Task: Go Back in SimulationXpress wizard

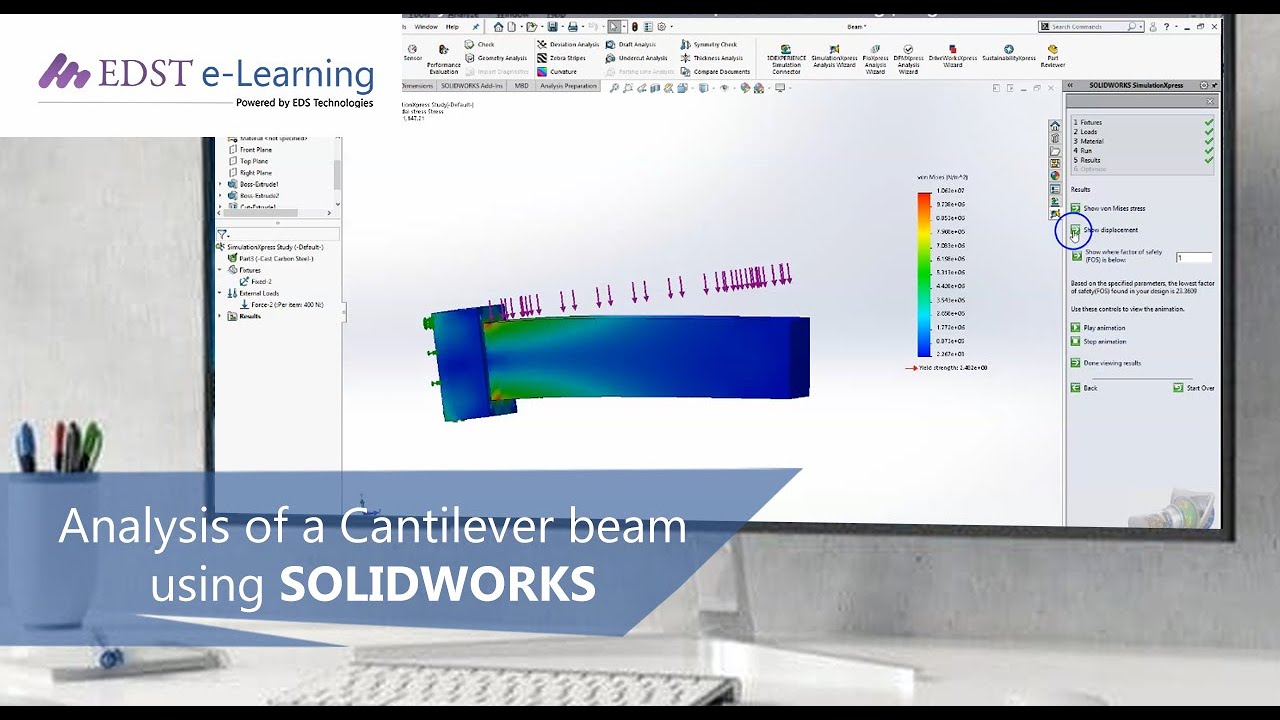Action: tap(1084, 388)
